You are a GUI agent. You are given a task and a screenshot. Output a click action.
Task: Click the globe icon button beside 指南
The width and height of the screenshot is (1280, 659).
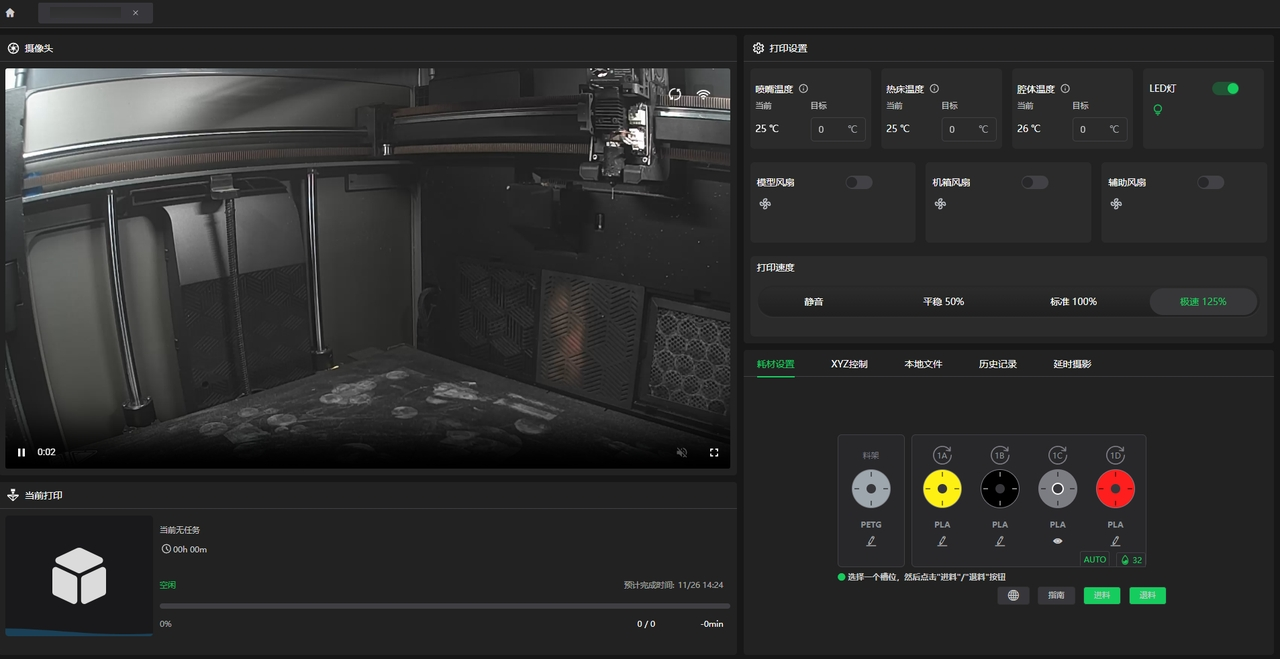click(1013, 595)
